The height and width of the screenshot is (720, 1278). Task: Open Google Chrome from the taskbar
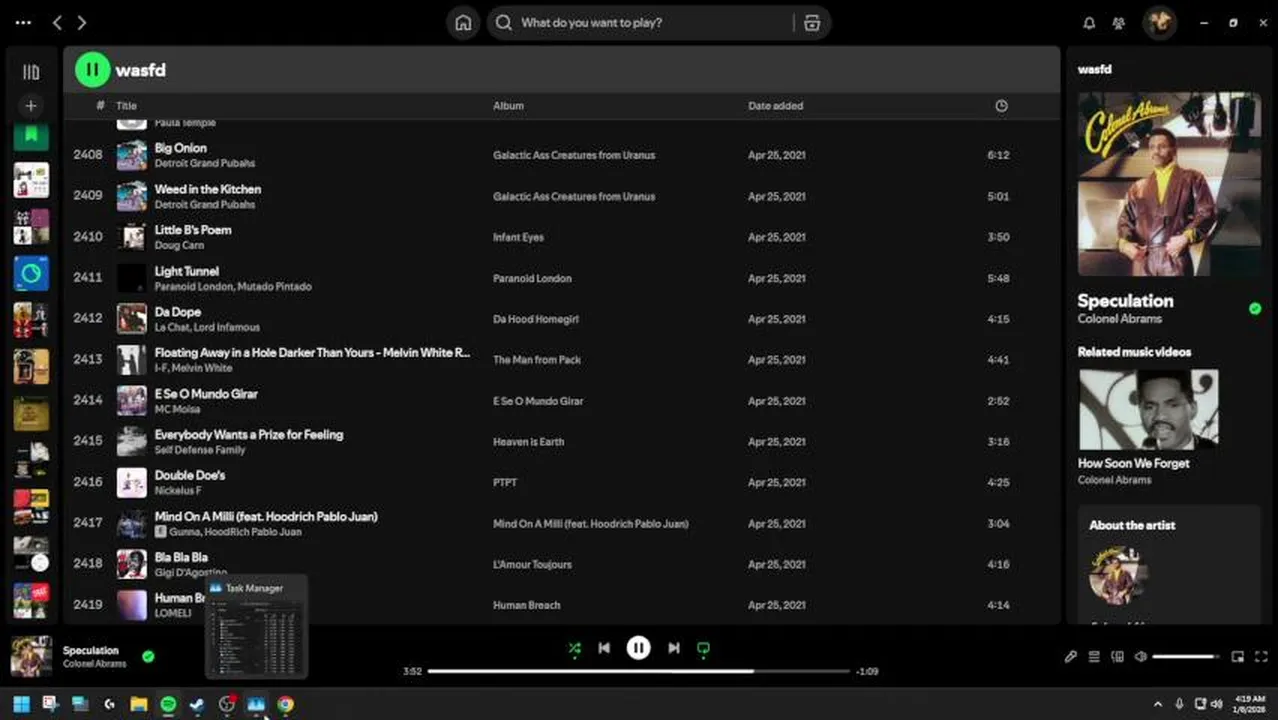click(286, 704)
